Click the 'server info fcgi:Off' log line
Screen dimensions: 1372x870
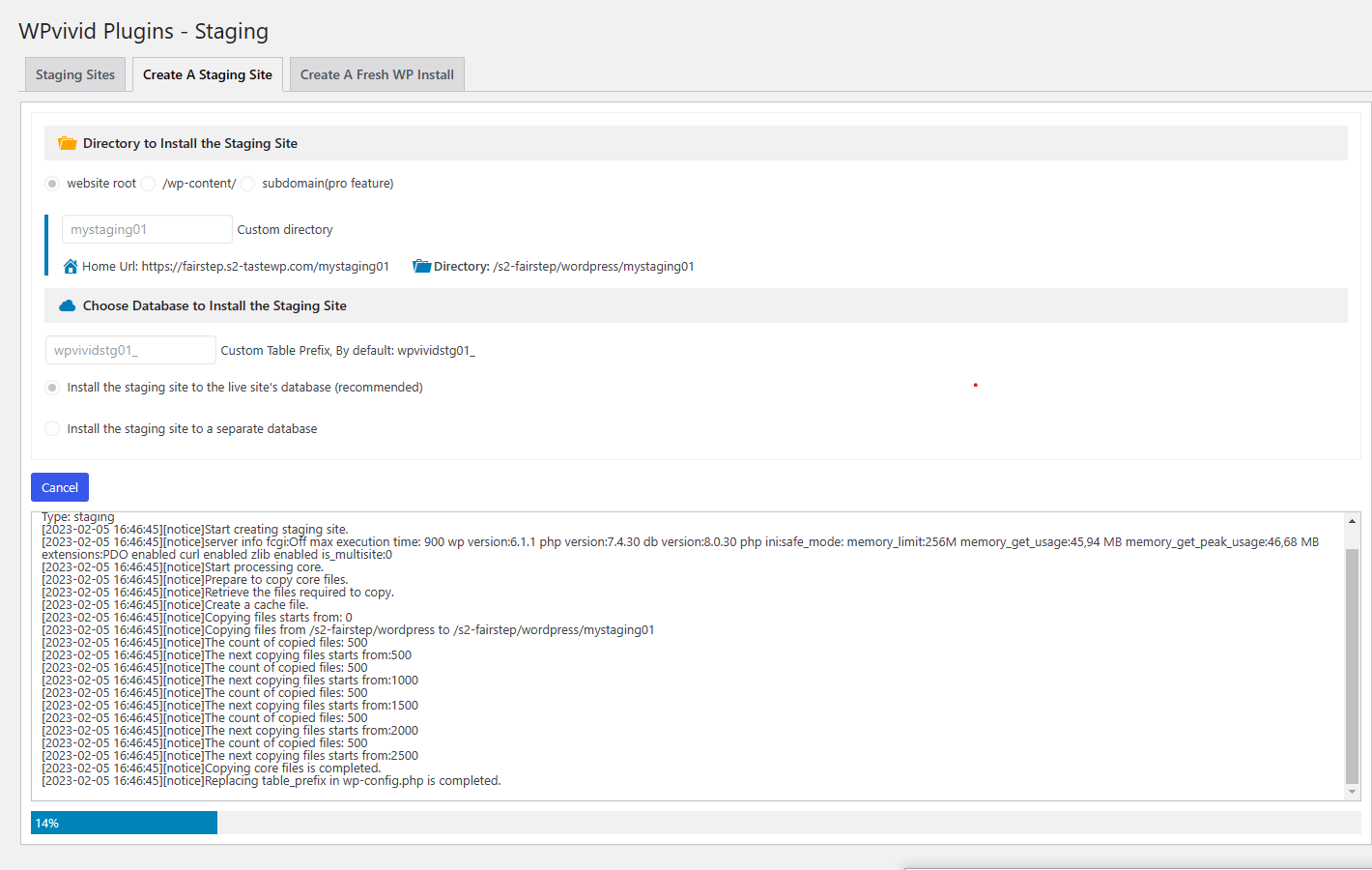click(x=680, y=548)
